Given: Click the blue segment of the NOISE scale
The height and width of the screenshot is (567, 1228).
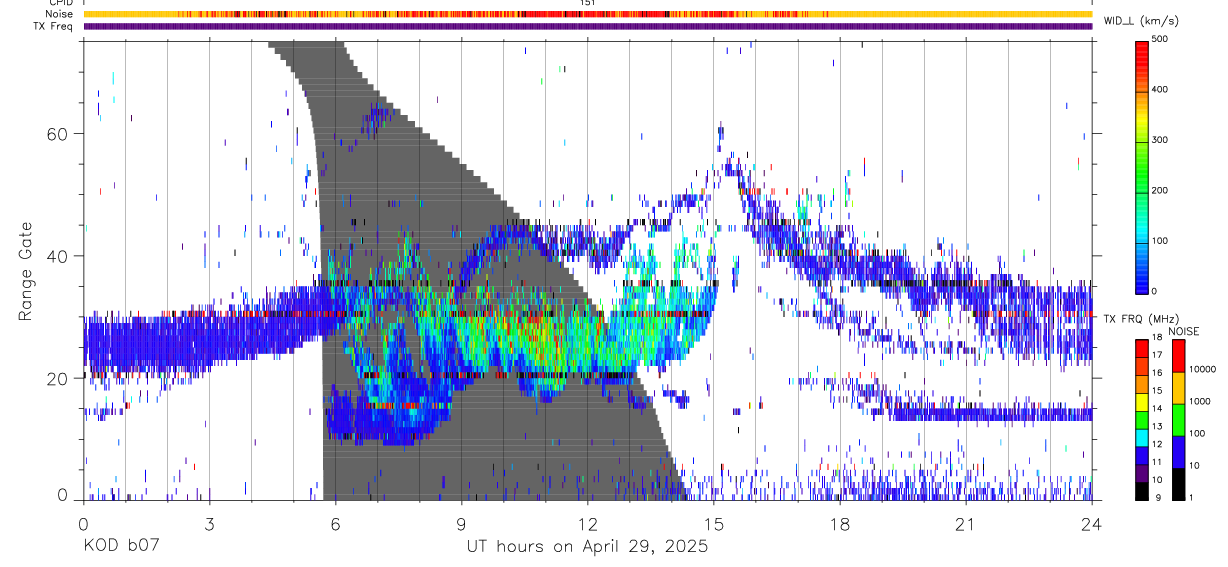Looking at the screenshot, I should (x=1178, y=451).
